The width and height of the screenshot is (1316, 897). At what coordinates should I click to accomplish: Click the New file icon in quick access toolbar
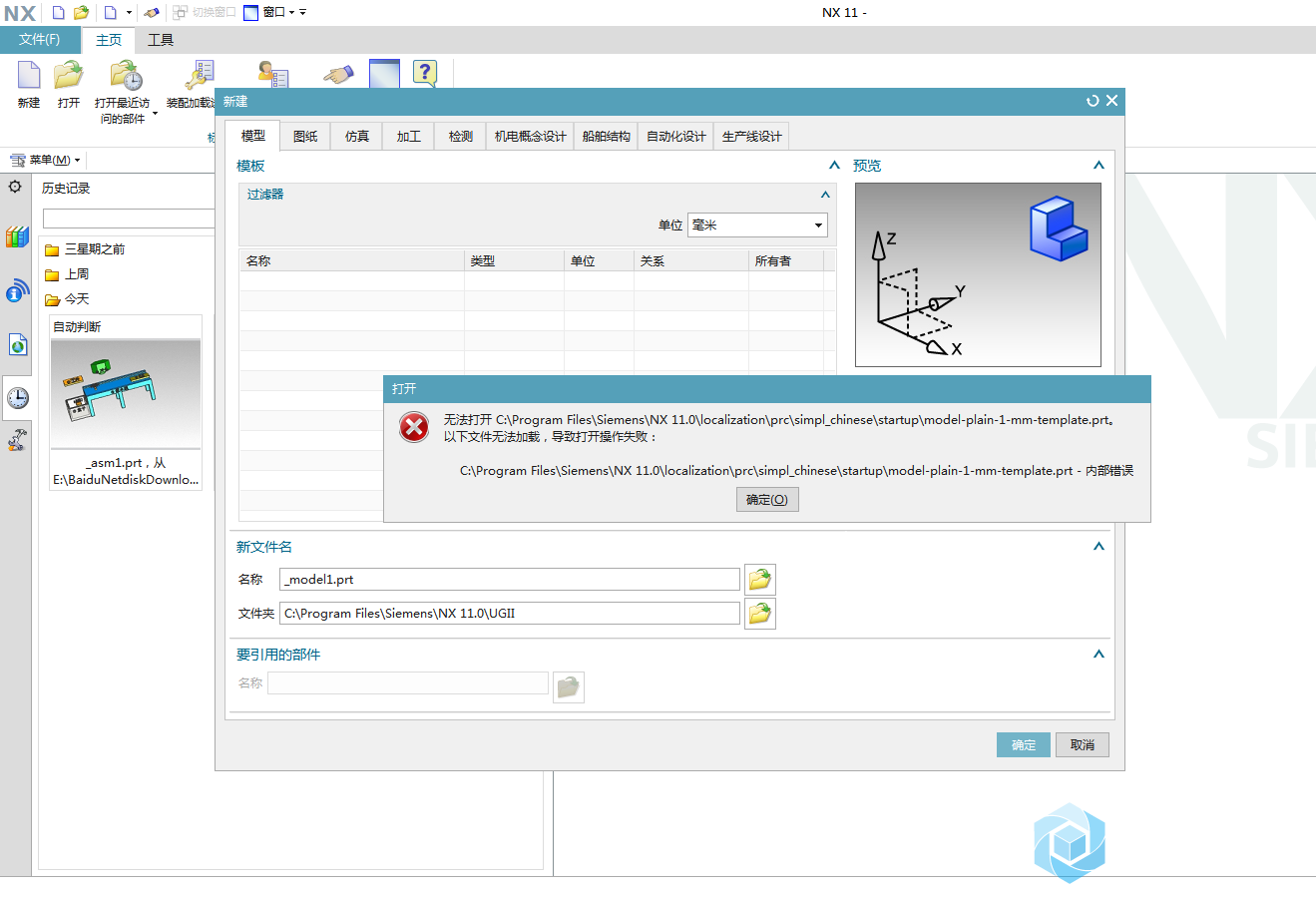59,12
